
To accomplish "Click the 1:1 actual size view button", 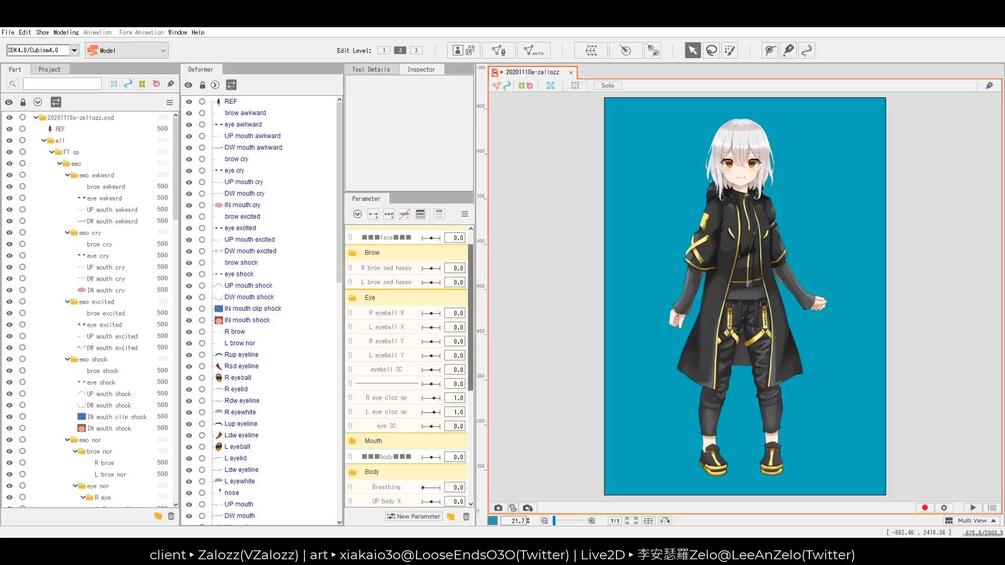I will (614, 521).
